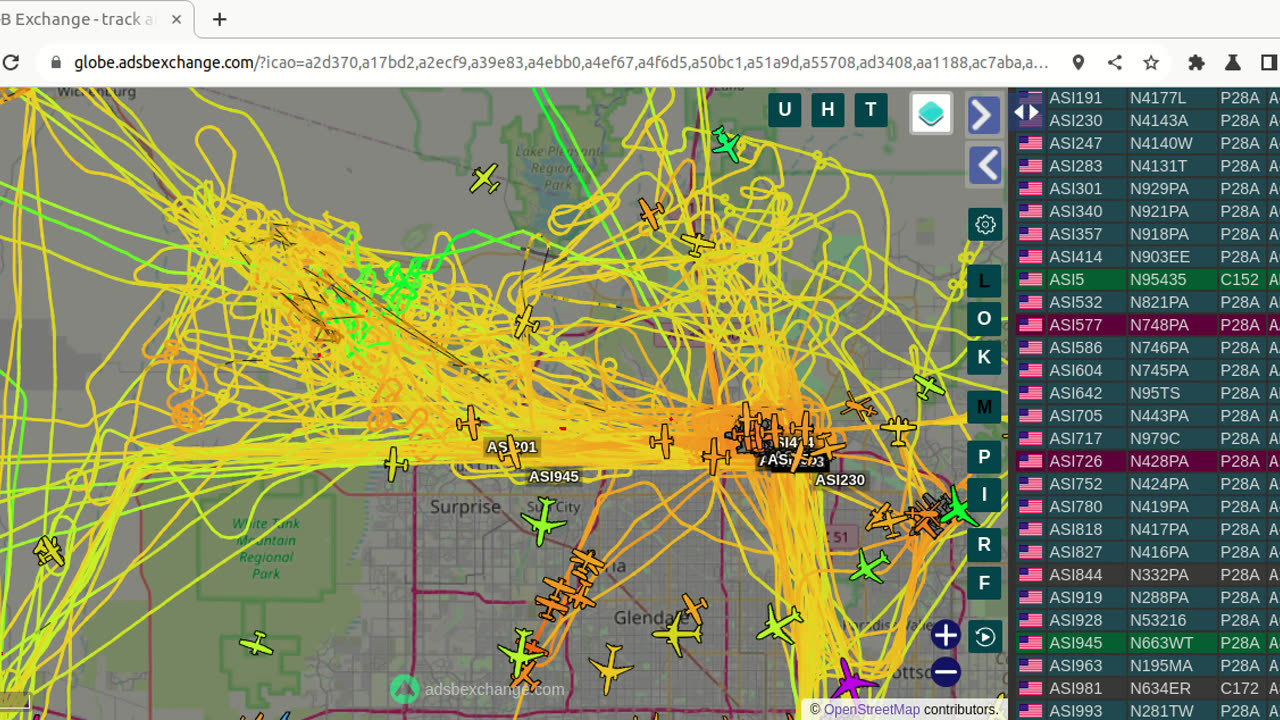
Task: Select highlighted row ASI577 N748PA
Action: [x=1148, y=325]
